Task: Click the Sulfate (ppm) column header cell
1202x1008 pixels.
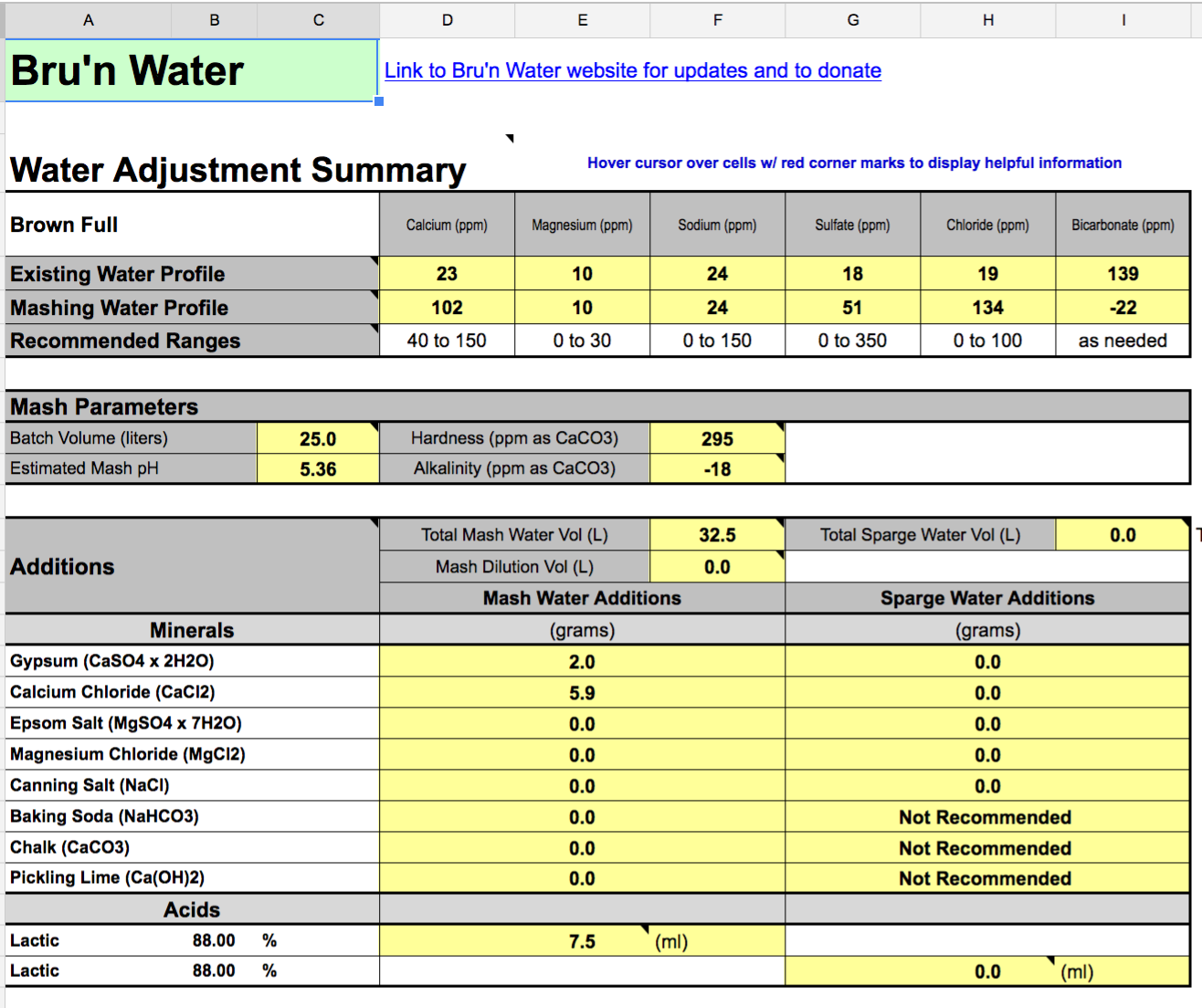Action: pos(853,225)
